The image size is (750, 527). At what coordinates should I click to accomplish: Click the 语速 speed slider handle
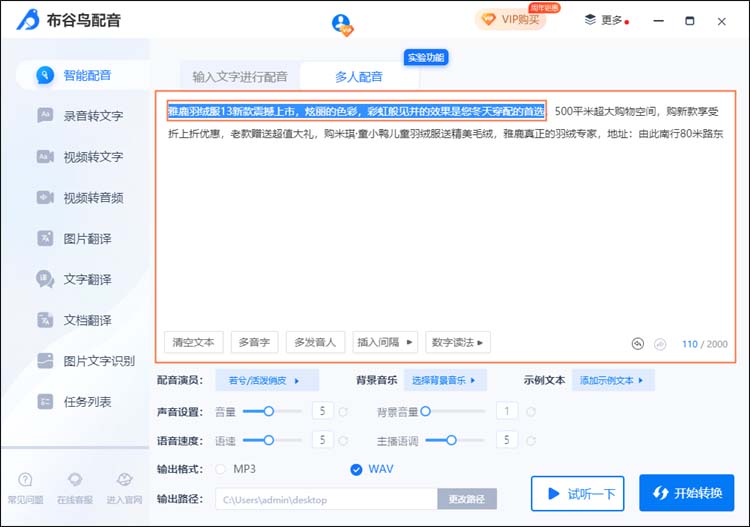click(x=269, y=440)
